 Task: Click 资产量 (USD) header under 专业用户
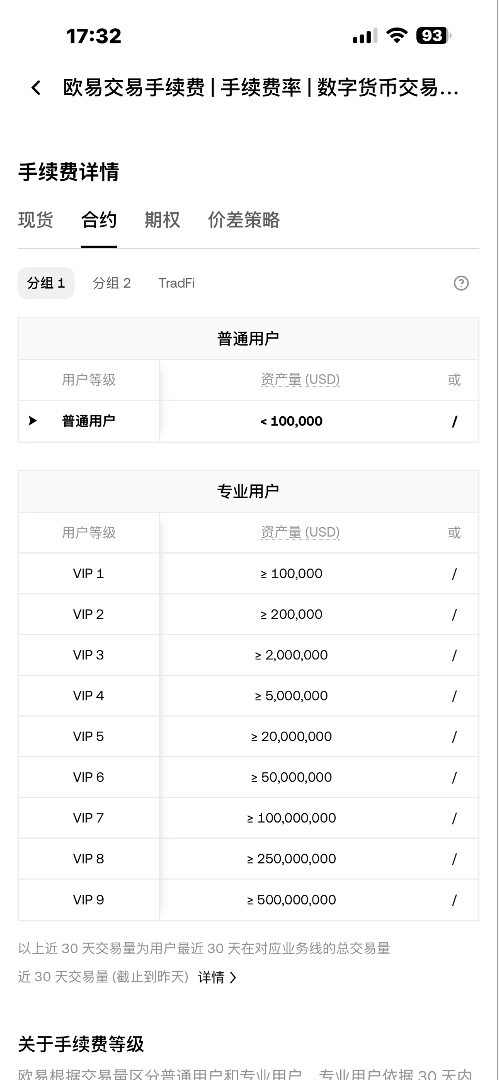pyautogui.click(x=300, y=532)
